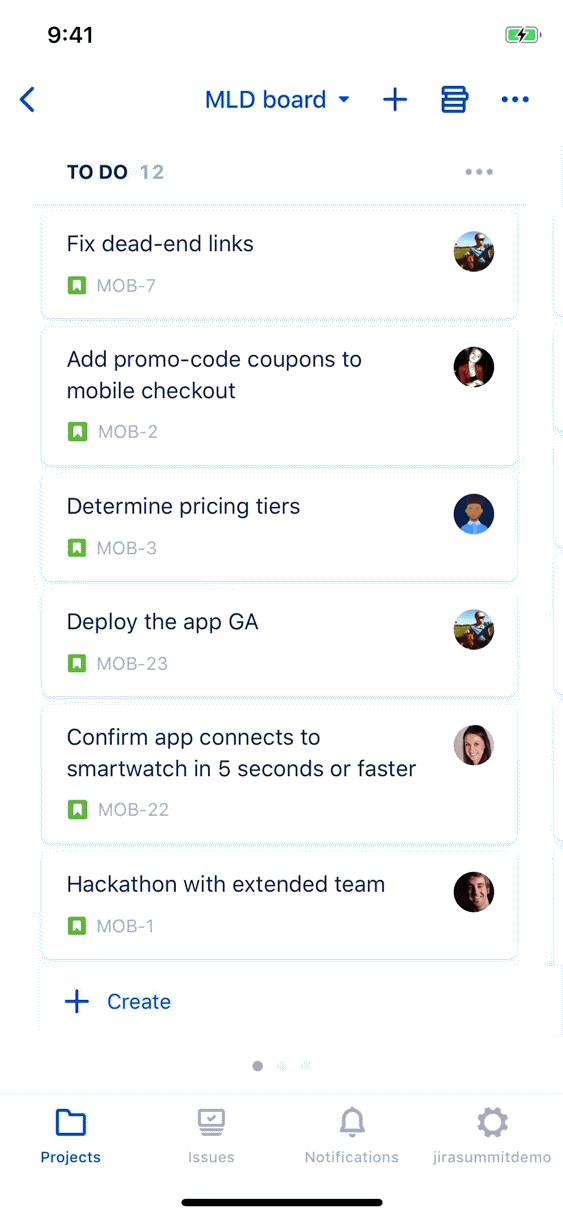The image size is (563, 1218).
Task: Tap avatar on Hackathon with extended team
Action: coord(474,892)
